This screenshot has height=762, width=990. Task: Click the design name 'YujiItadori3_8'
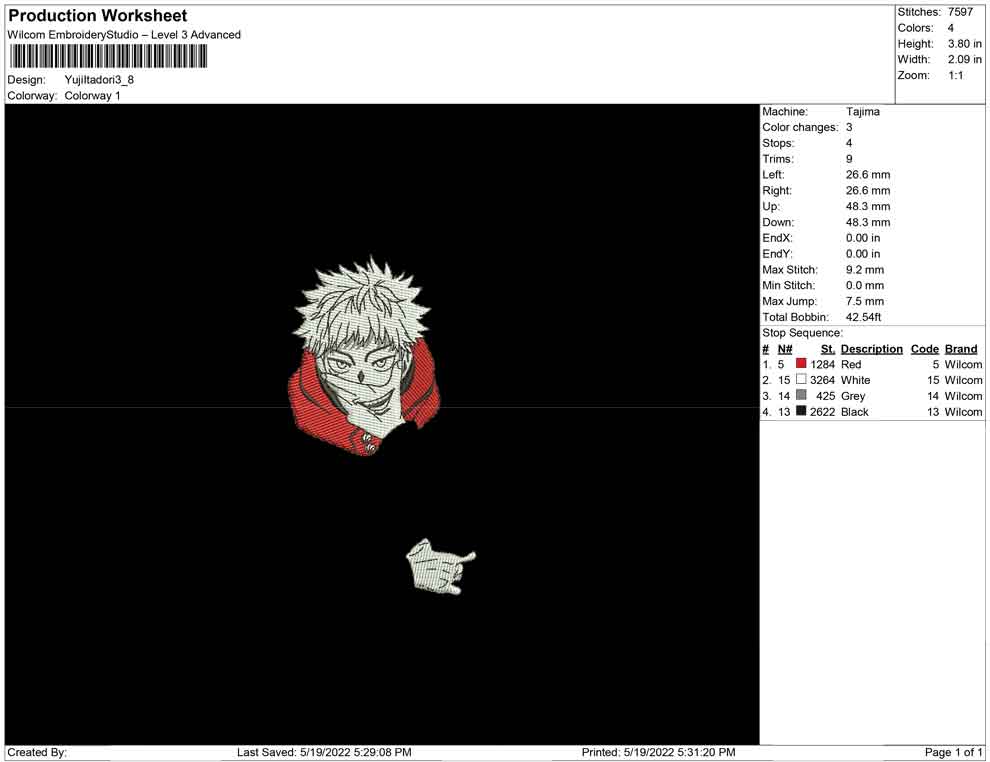pos(99,80)
